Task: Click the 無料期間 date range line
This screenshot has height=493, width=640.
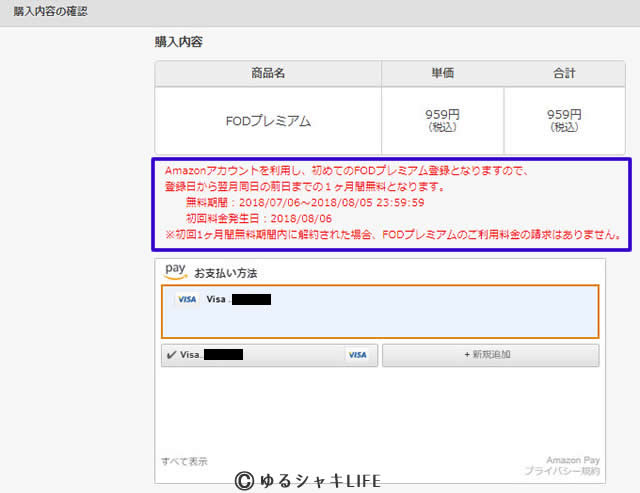Action: click(x=305, y=202)
